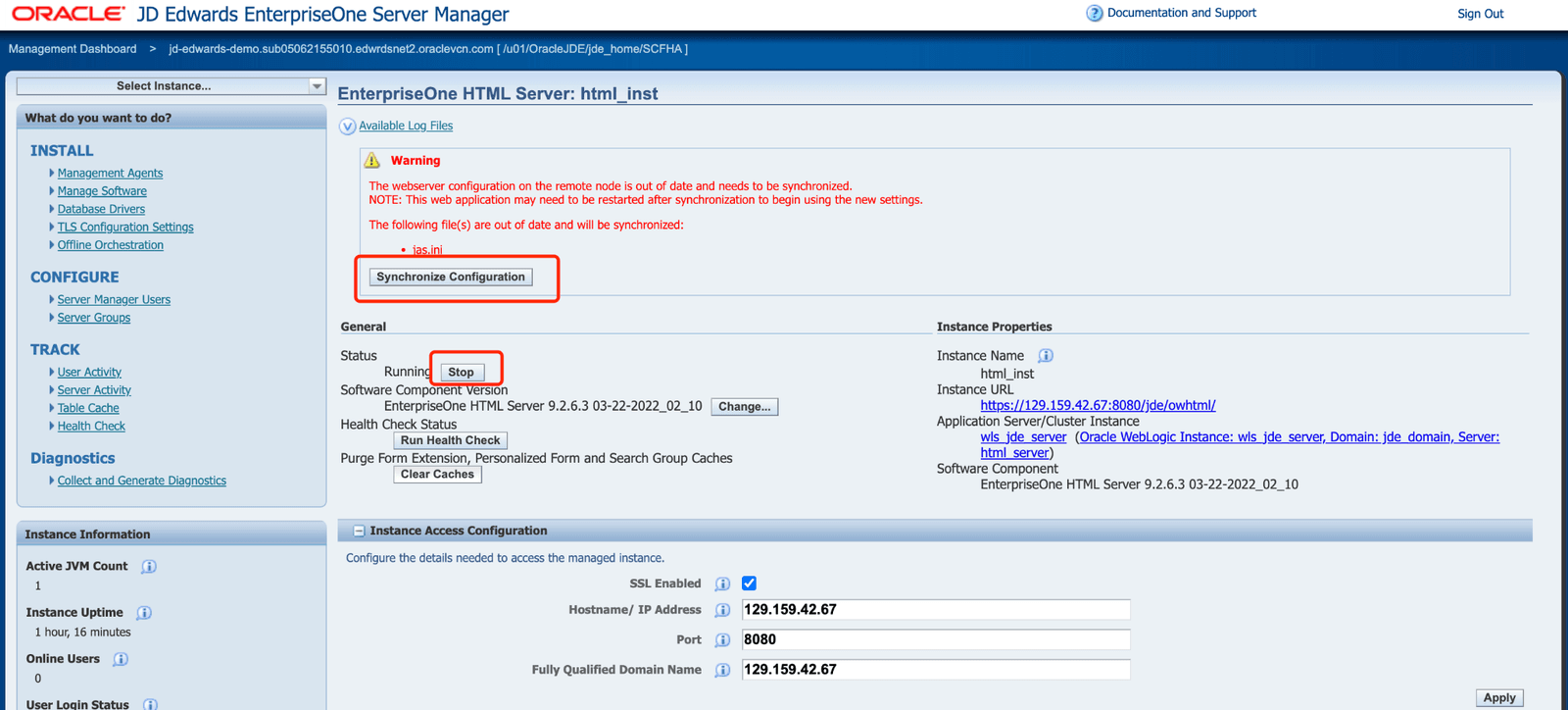Open the Select Instance dropdown
This screenshot has width=1568, height=710.
pos(171,86)
